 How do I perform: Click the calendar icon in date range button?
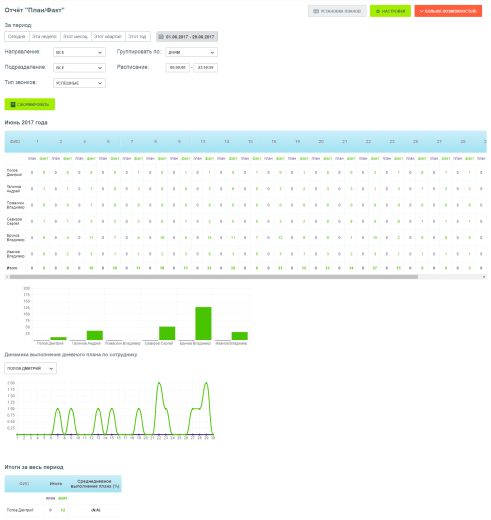161,37
